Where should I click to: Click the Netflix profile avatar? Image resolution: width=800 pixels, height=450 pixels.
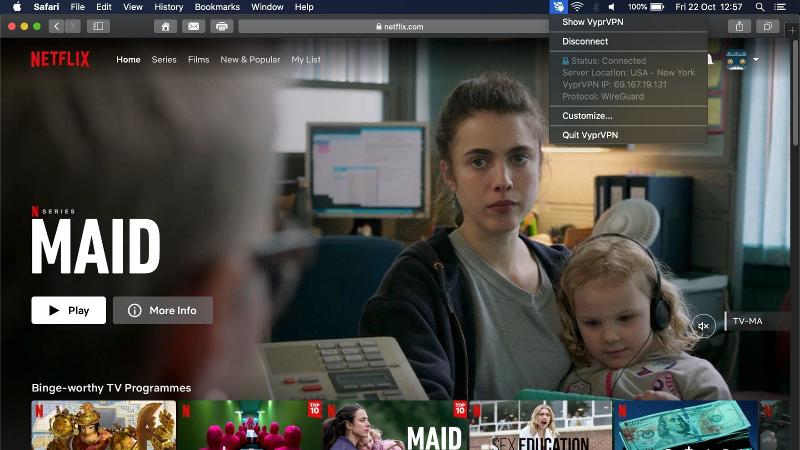click(x=736, y=60)
